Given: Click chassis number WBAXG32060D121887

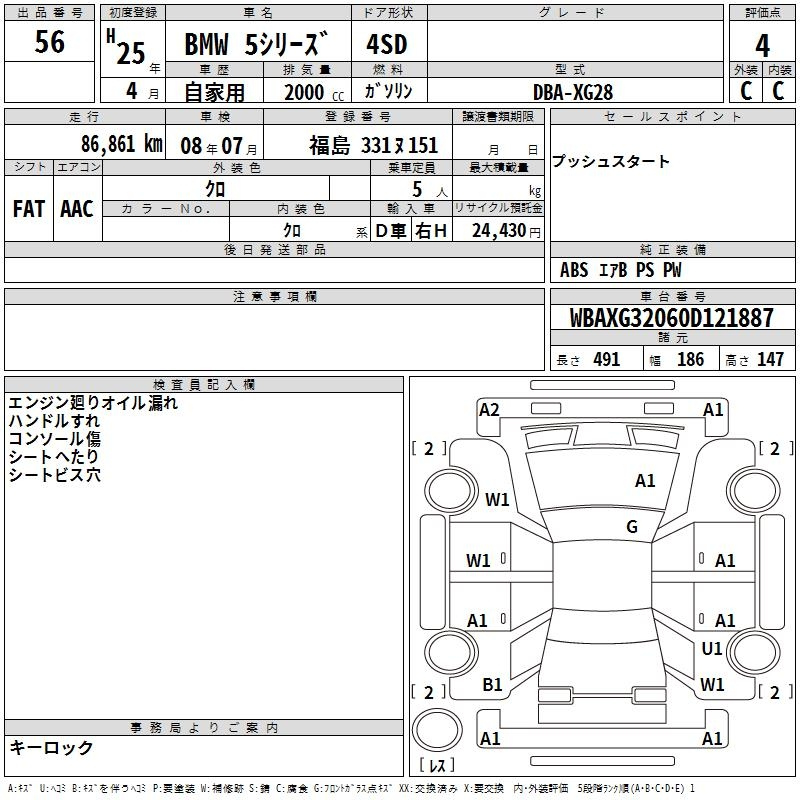Looking at the screenshot, I should 671,318.
